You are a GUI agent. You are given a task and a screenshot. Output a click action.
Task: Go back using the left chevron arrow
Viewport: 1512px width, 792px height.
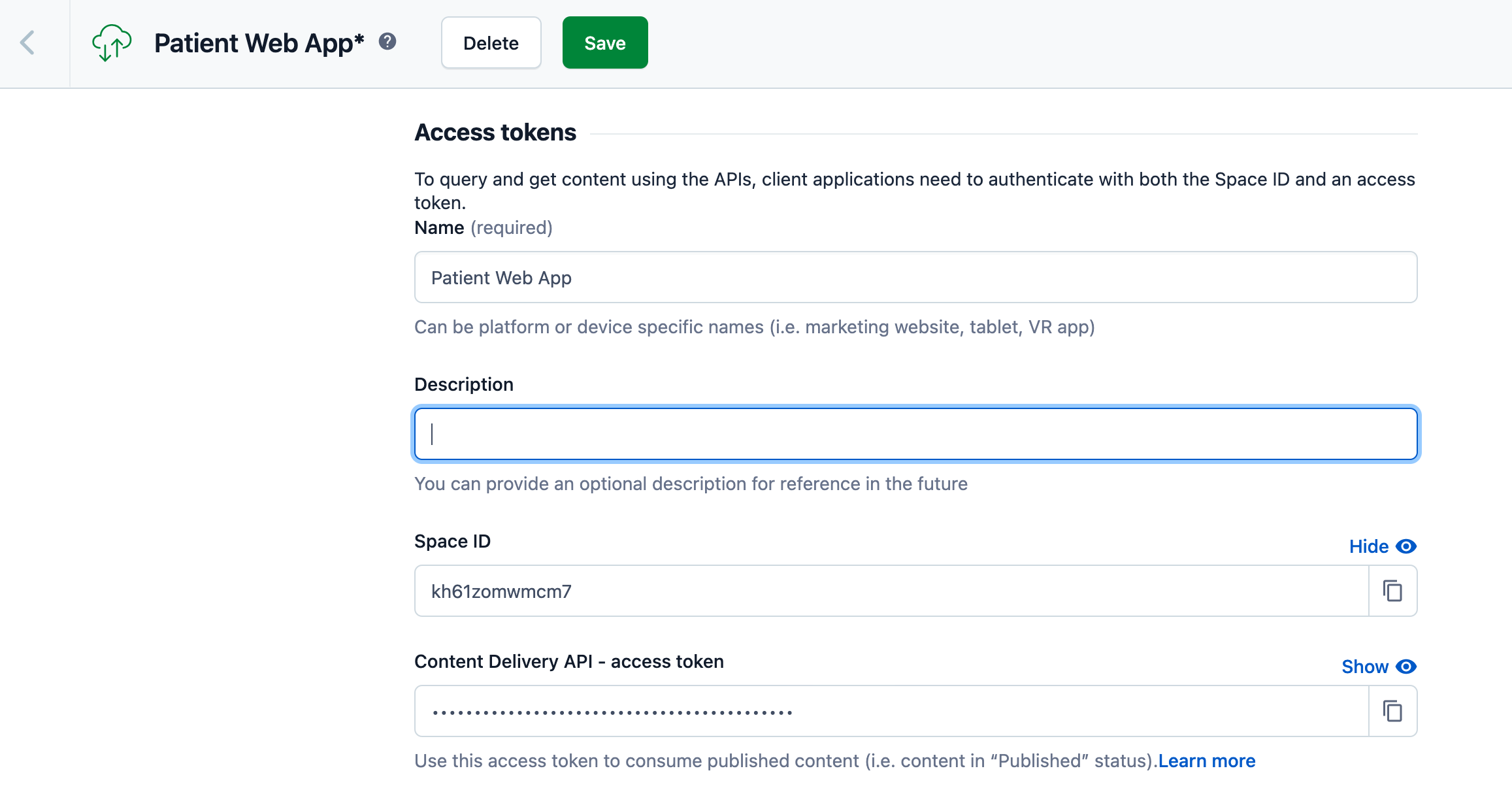[x=27, y=43]
